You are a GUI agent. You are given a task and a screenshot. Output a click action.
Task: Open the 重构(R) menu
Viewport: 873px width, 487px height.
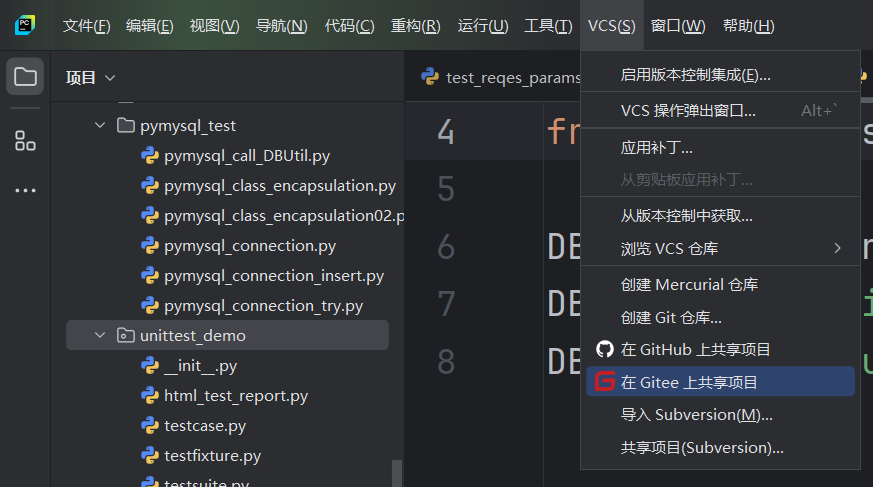pyautogui.click(x=415, y=26)
